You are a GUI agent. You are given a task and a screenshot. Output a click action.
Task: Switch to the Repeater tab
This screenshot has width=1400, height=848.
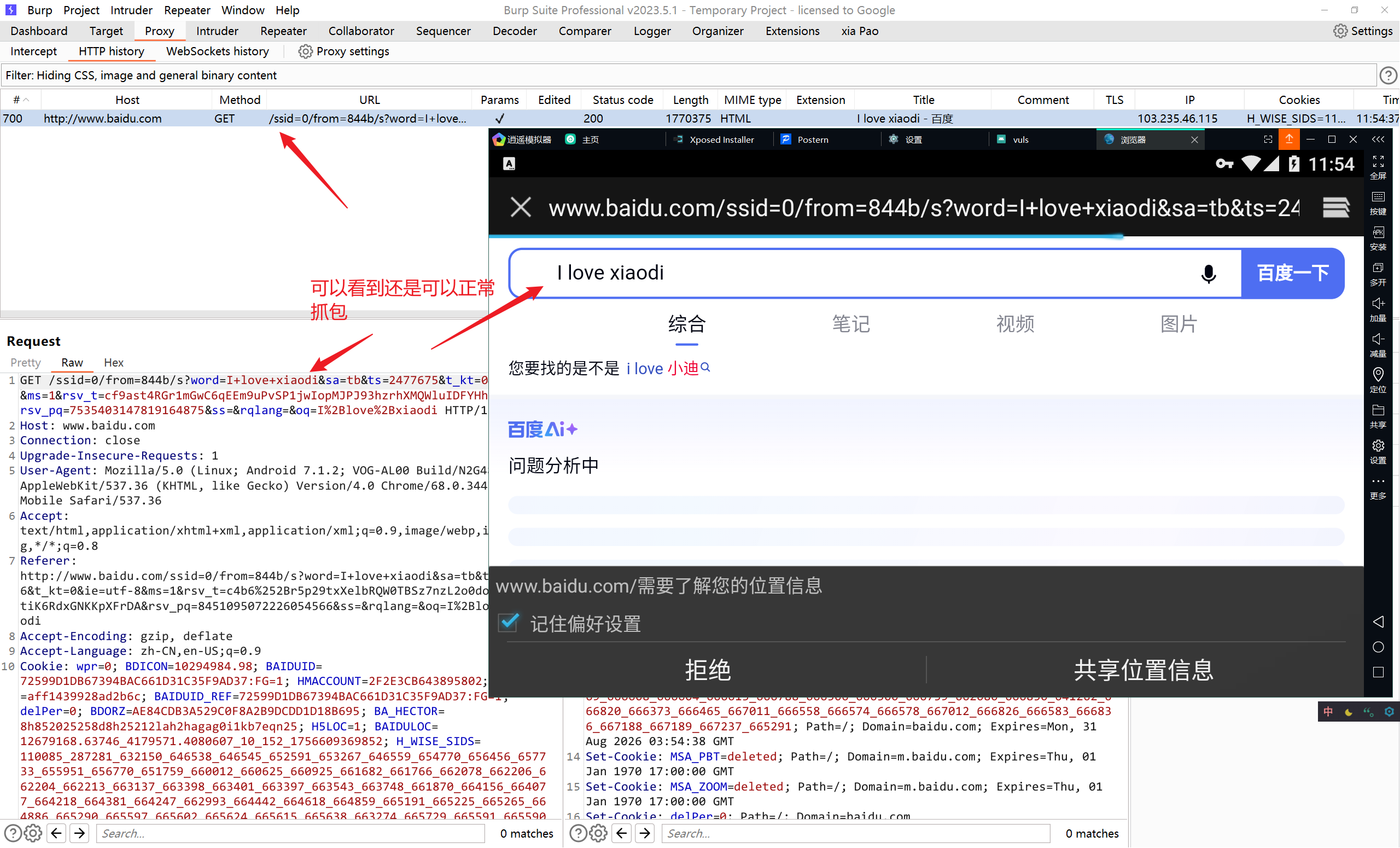point(283,31)
